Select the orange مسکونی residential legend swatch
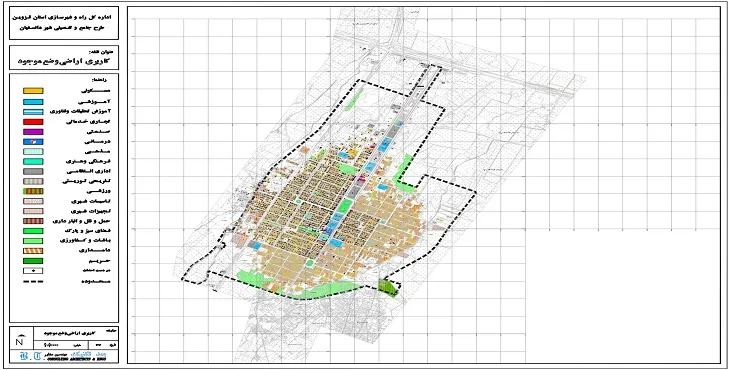 [x=33, y=91]
